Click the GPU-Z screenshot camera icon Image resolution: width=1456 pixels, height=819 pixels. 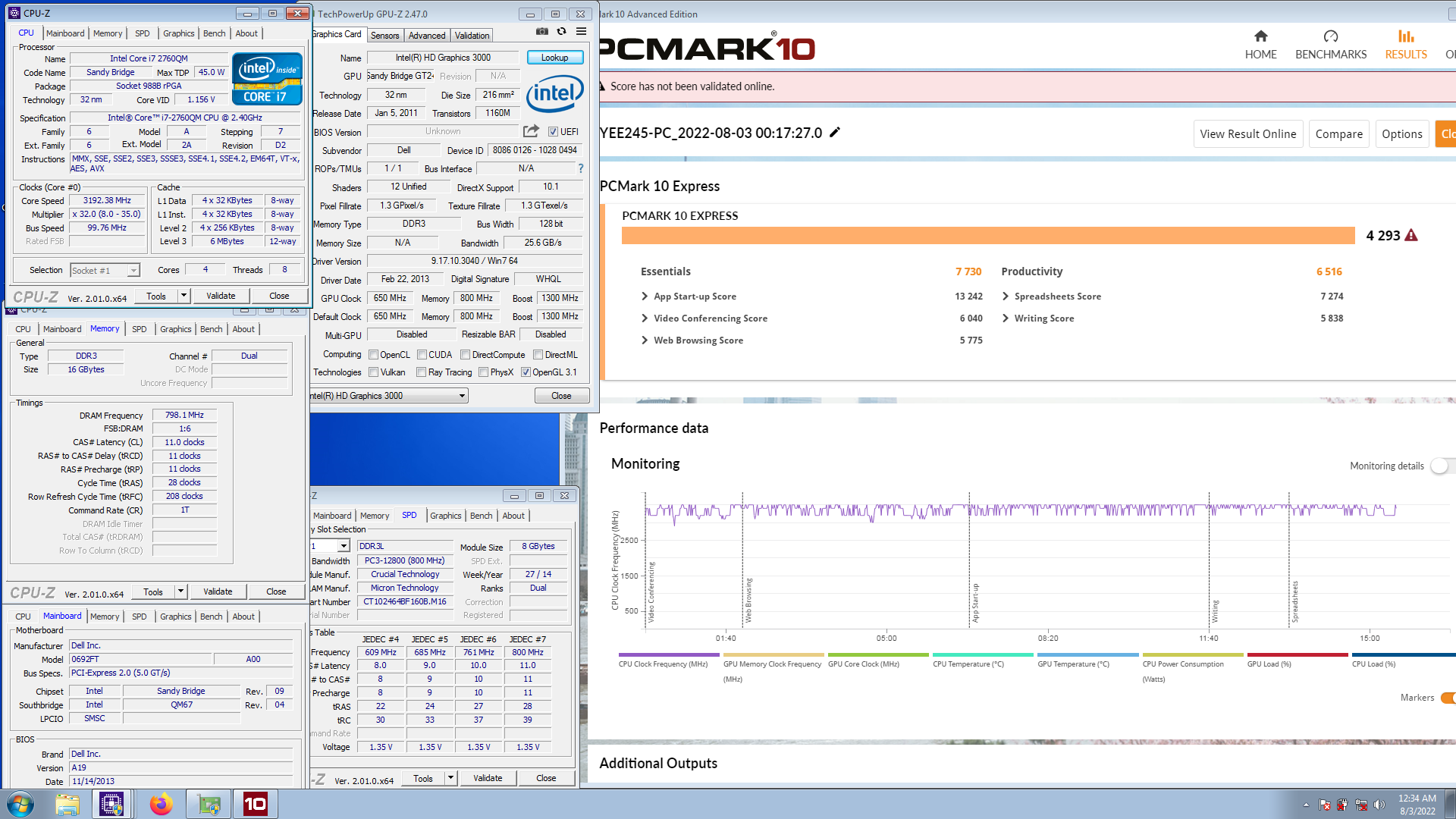click(x=541, y=32)
